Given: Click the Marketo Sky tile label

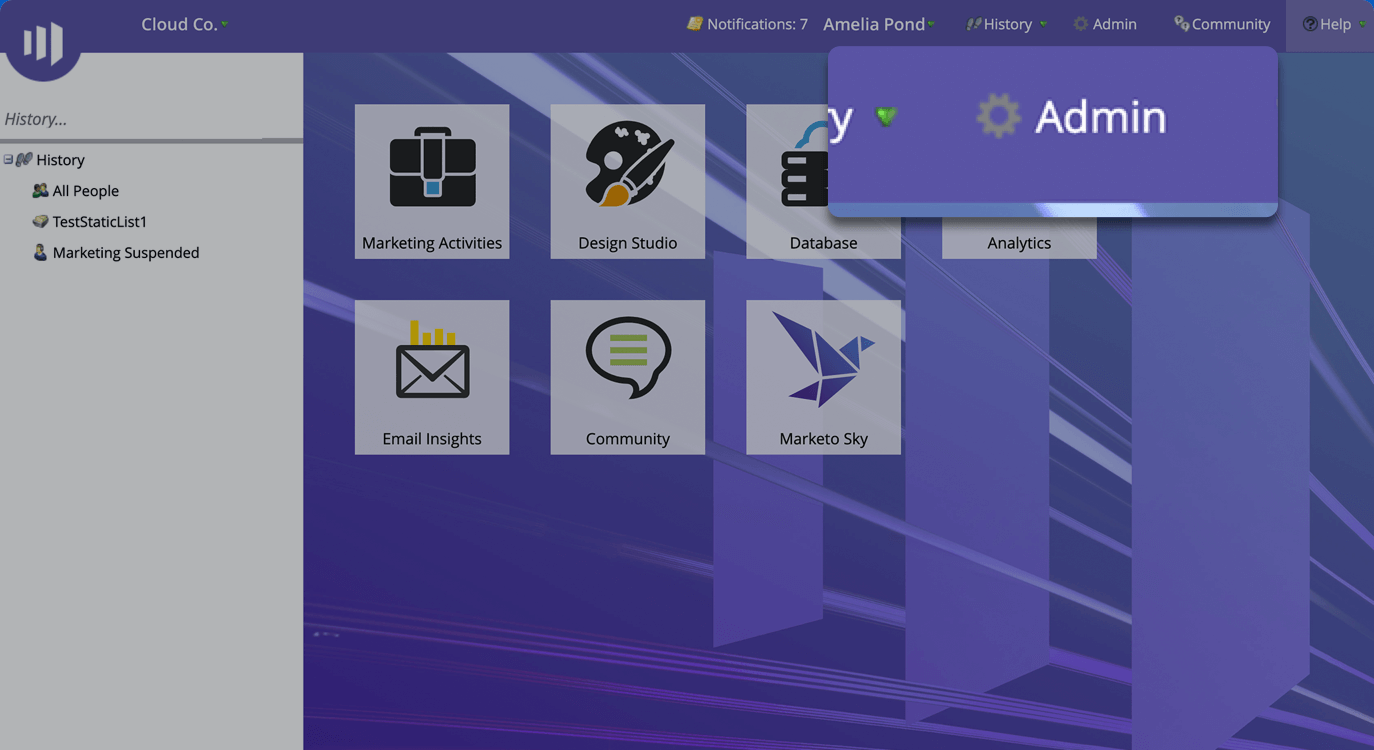Looking at the screenshot, I should [824, 439].
